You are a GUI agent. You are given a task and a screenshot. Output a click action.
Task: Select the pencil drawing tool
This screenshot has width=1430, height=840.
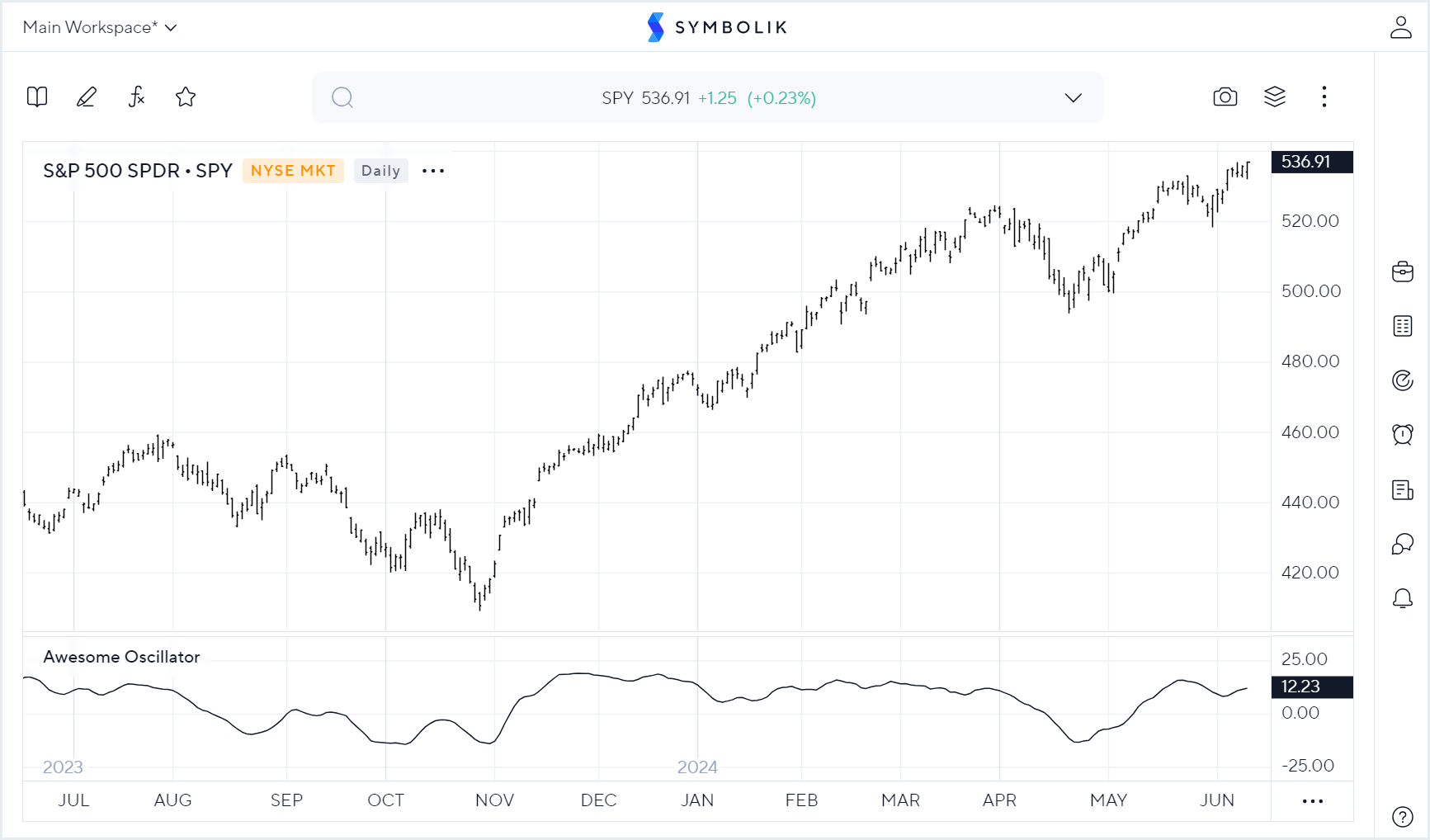[x=87, y=97]
